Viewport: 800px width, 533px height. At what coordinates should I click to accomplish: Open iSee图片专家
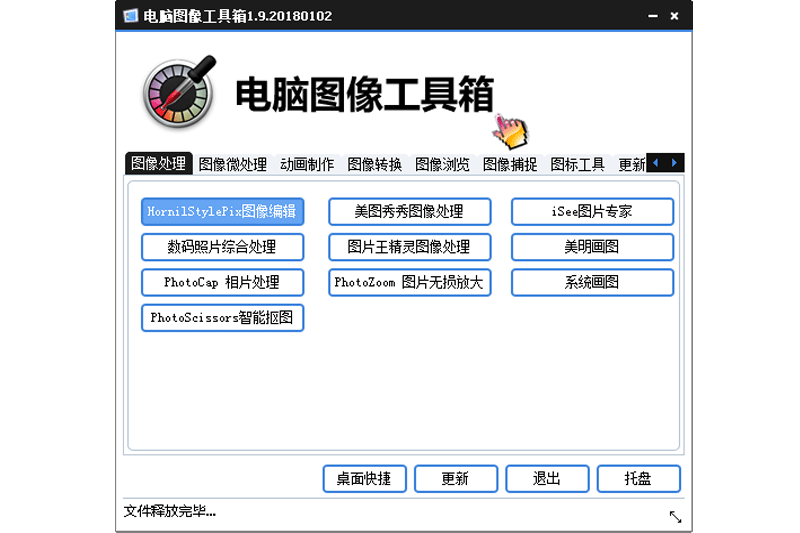[x=592, y=212]
